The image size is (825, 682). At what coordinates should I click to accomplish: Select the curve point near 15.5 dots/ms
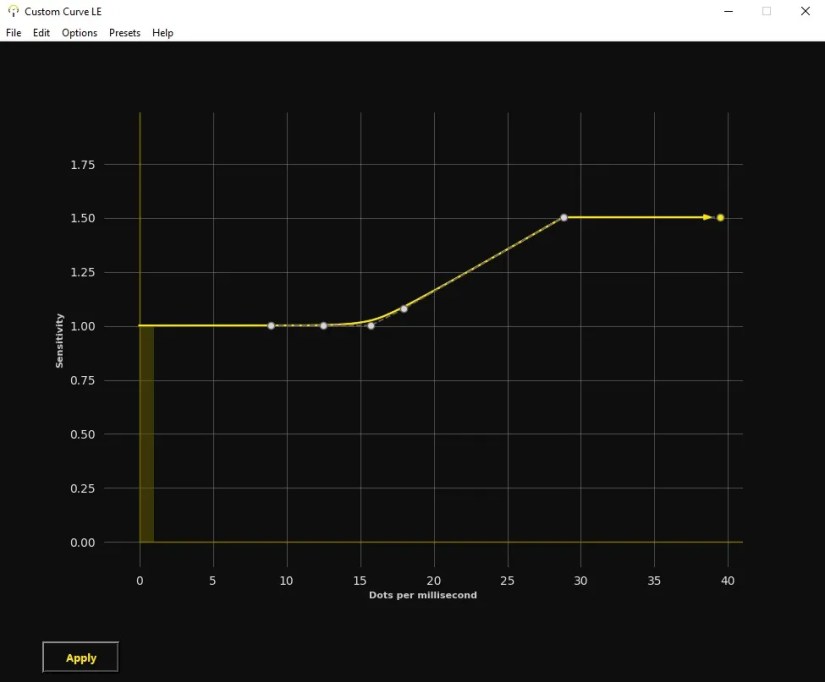[371, 325]
